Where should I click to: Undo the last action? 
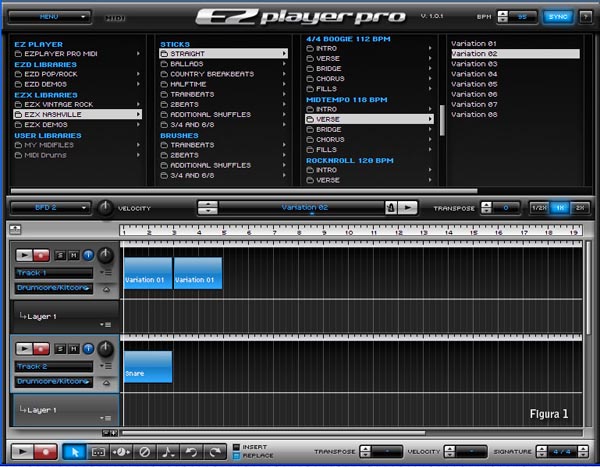click(191, 452)
